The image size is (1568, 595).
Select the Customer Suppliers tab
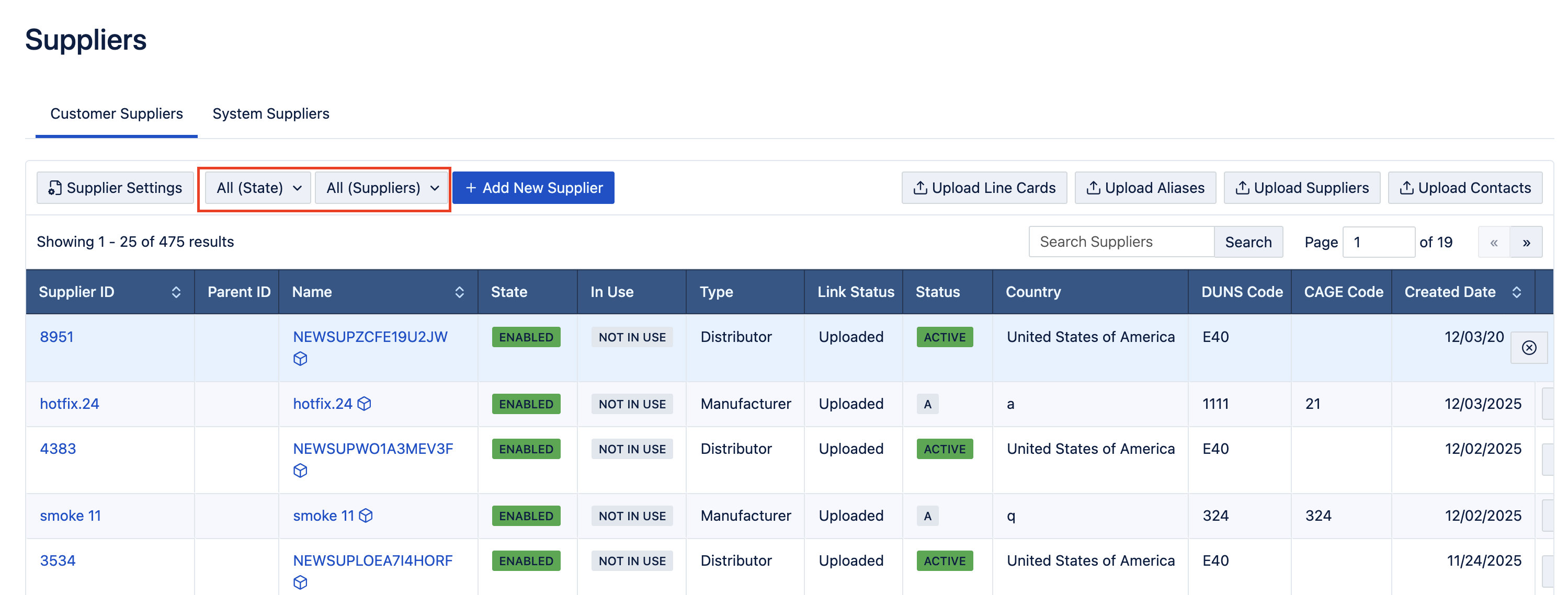pos(116,114)
